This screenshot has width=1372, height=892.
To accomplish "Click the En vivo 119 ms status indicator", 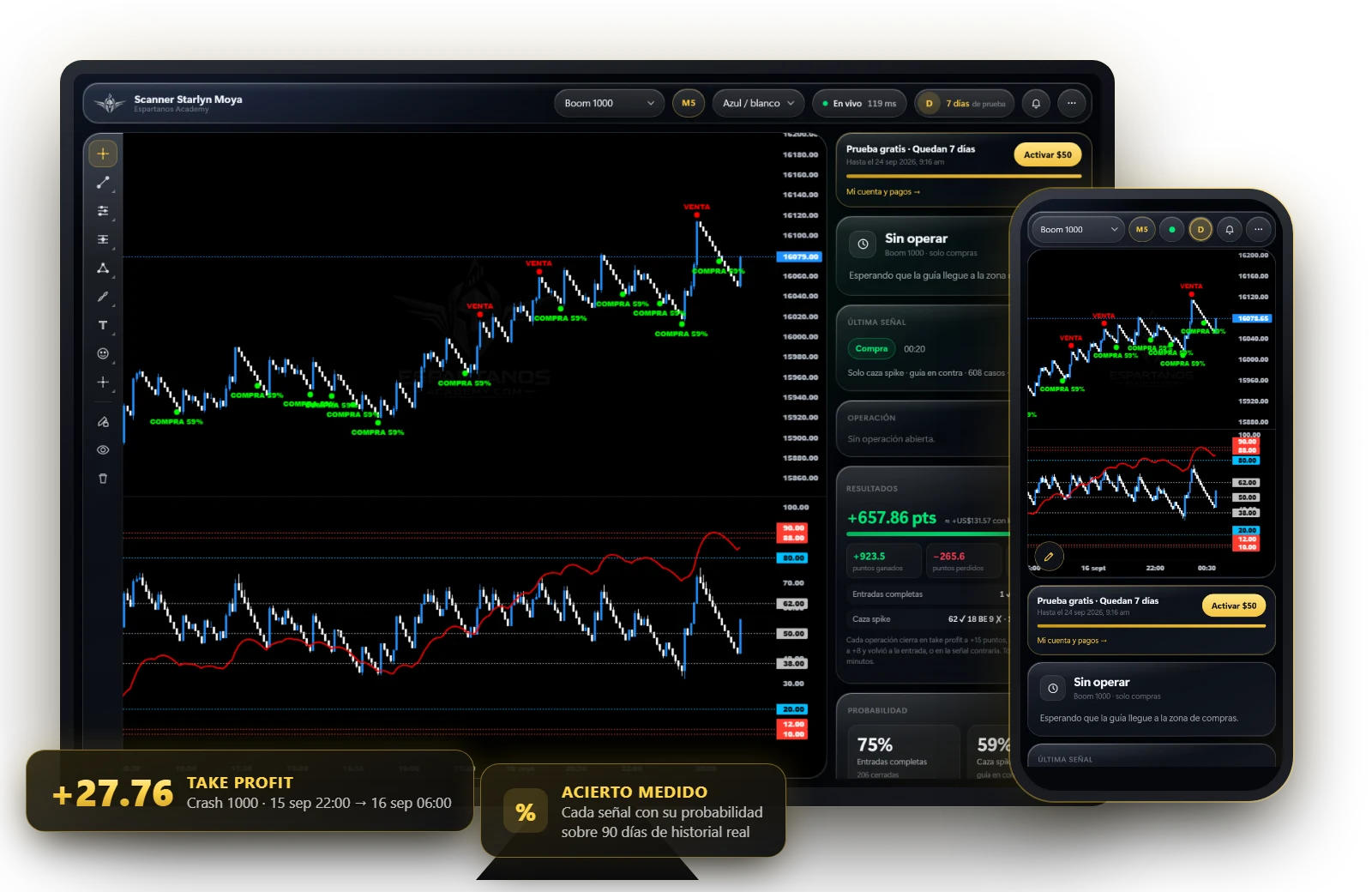I will coord(859,103).
